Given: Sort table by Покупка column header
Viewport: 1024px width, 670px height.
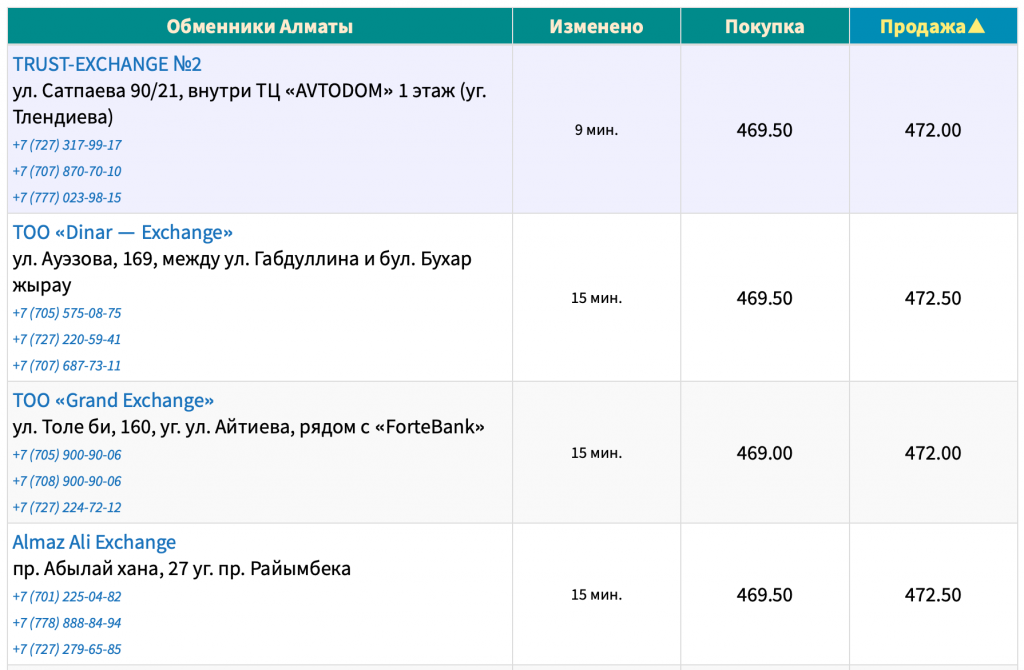Looking at the screenshot, I should click(764, 26).
